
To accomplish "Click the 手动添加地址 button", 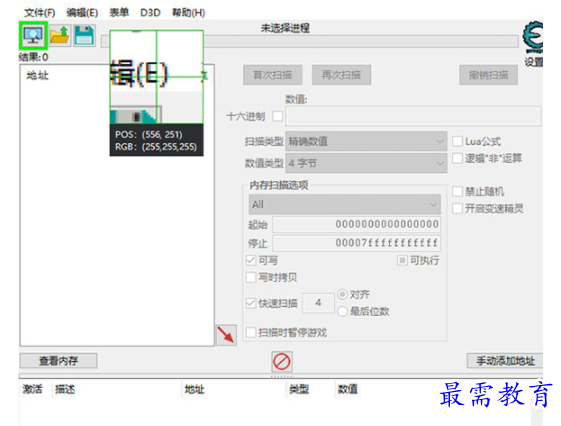I will point(505,361).
